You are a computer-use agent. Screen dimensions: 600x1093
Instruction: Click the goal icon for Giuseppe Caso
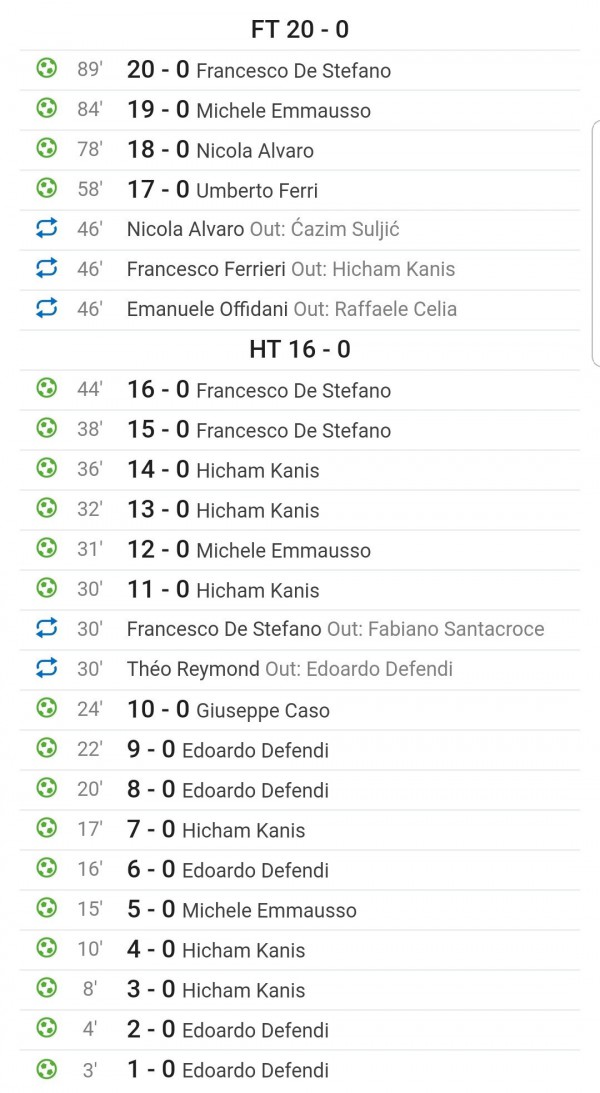click(46, 709)
